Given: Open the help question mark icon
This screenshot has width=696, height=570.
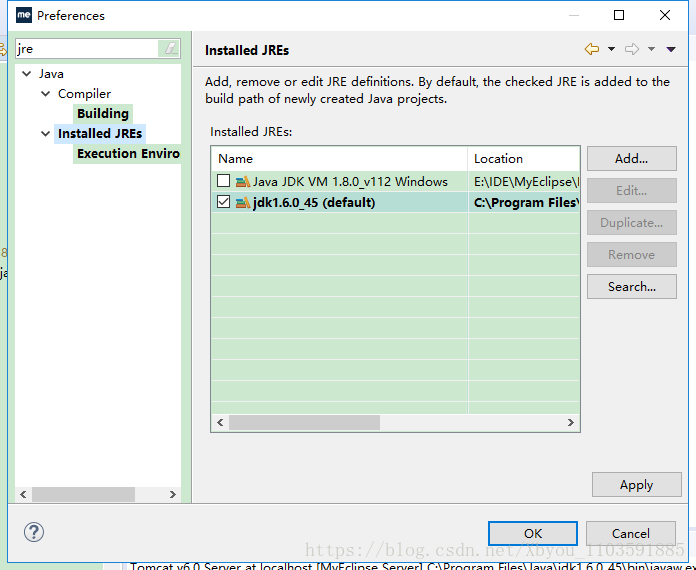Looking at the screenshot, I should click(34, 532).
